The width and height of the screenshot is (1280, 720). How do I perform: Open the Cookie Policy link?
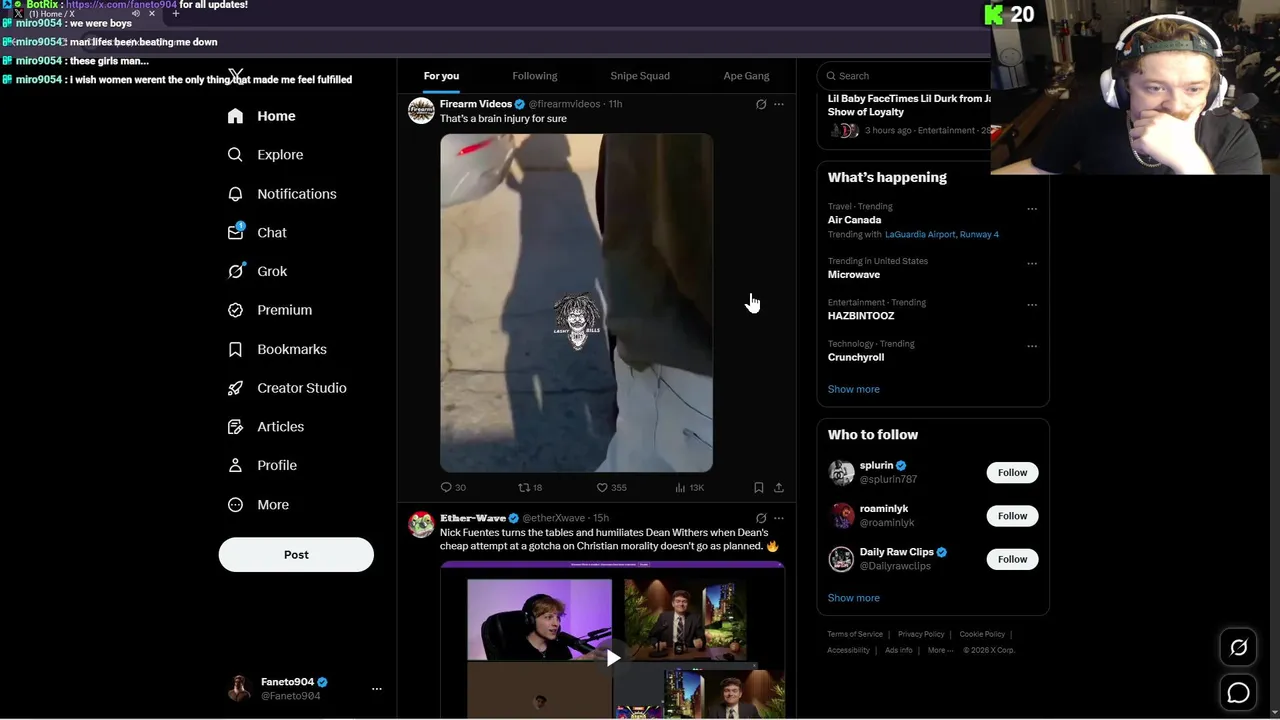click(982, 634)
